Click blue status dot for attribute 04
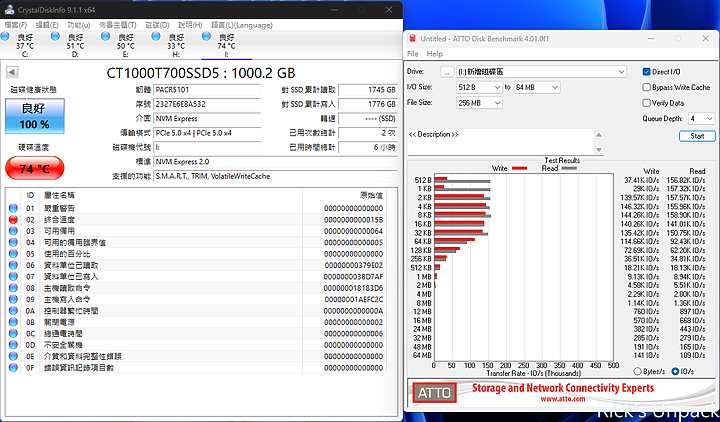Viewport: 720px width, 422px height. coord(13,242)
